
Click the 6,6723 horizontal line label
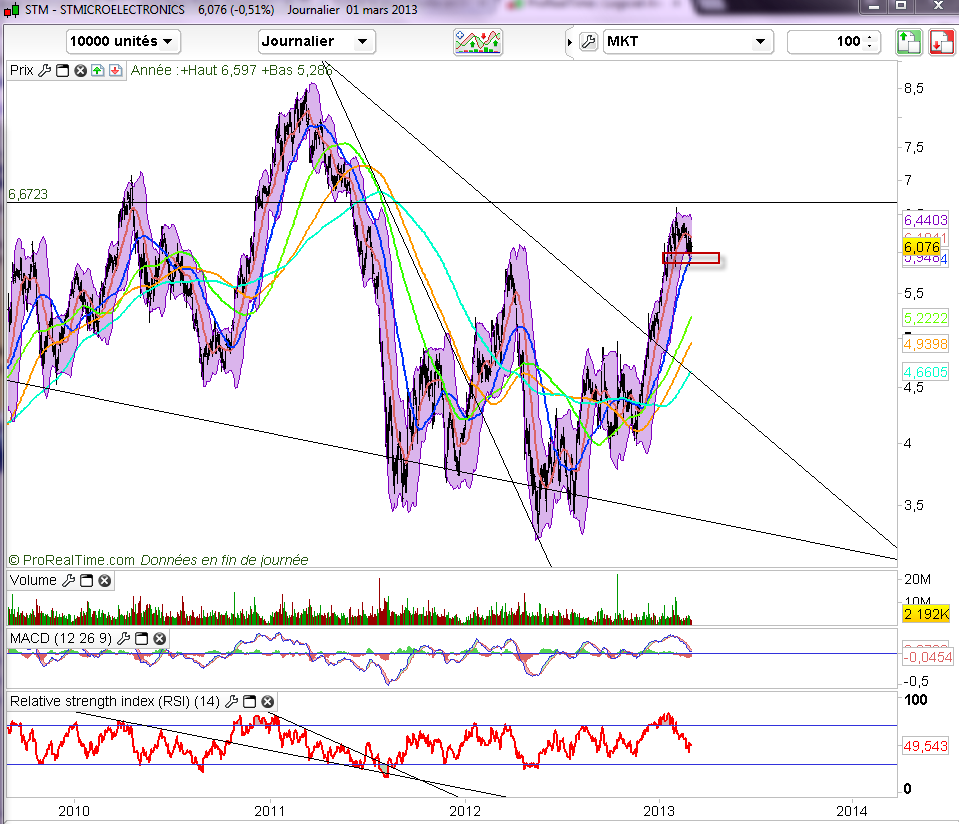tap(28, 195)
